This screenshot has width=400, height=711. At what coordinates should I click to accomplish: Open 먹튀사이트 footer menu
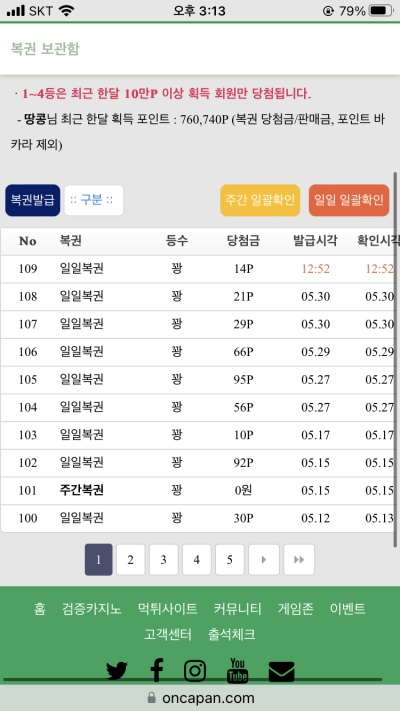coord(167,609)
